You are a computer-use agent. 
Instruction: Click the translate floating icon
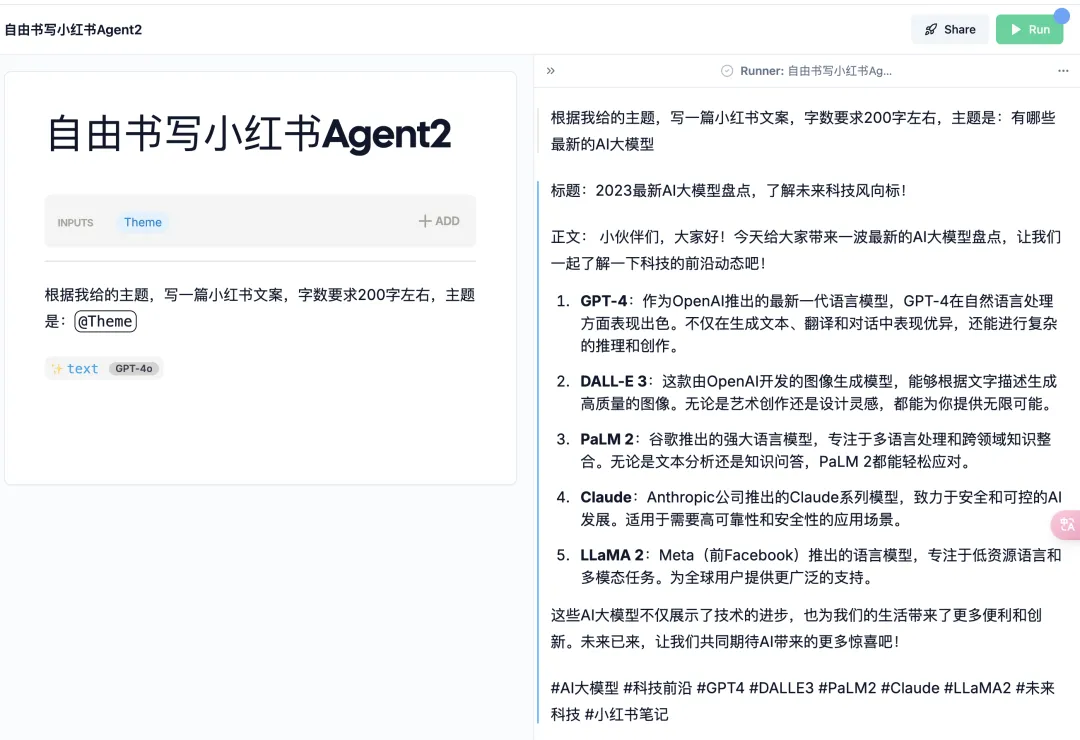[x=1066, y=525]
